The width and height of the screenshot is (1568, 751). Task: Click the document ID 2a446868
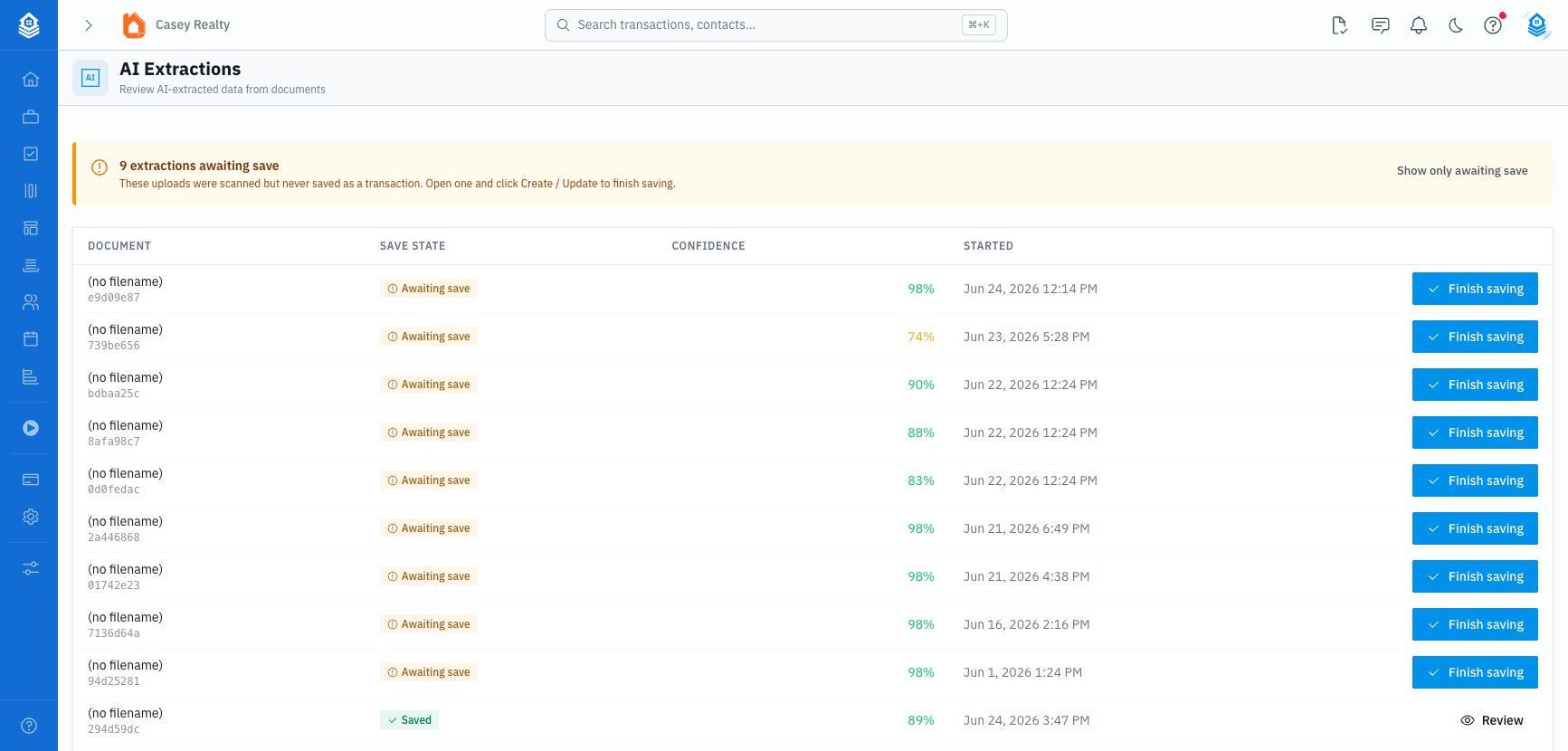pos(114,537)
